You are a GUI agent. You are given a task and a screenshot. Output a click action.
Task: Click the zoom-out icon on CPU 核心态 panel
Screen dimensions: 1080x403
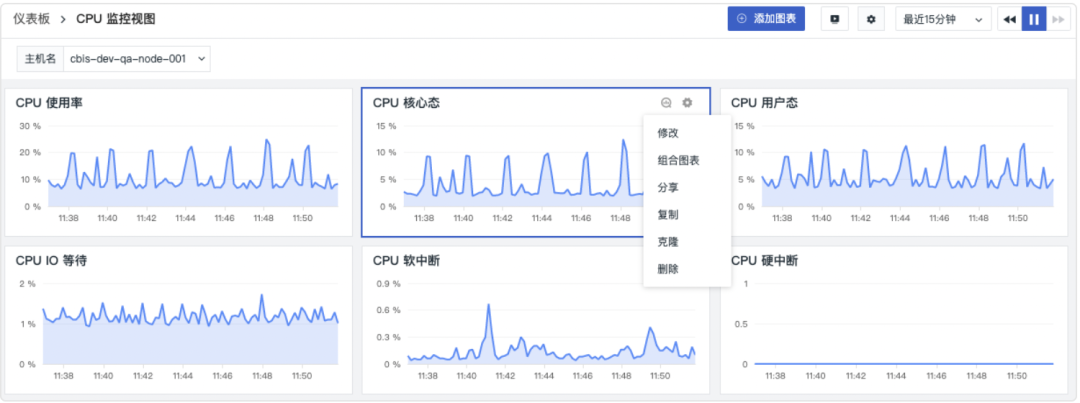666,103
